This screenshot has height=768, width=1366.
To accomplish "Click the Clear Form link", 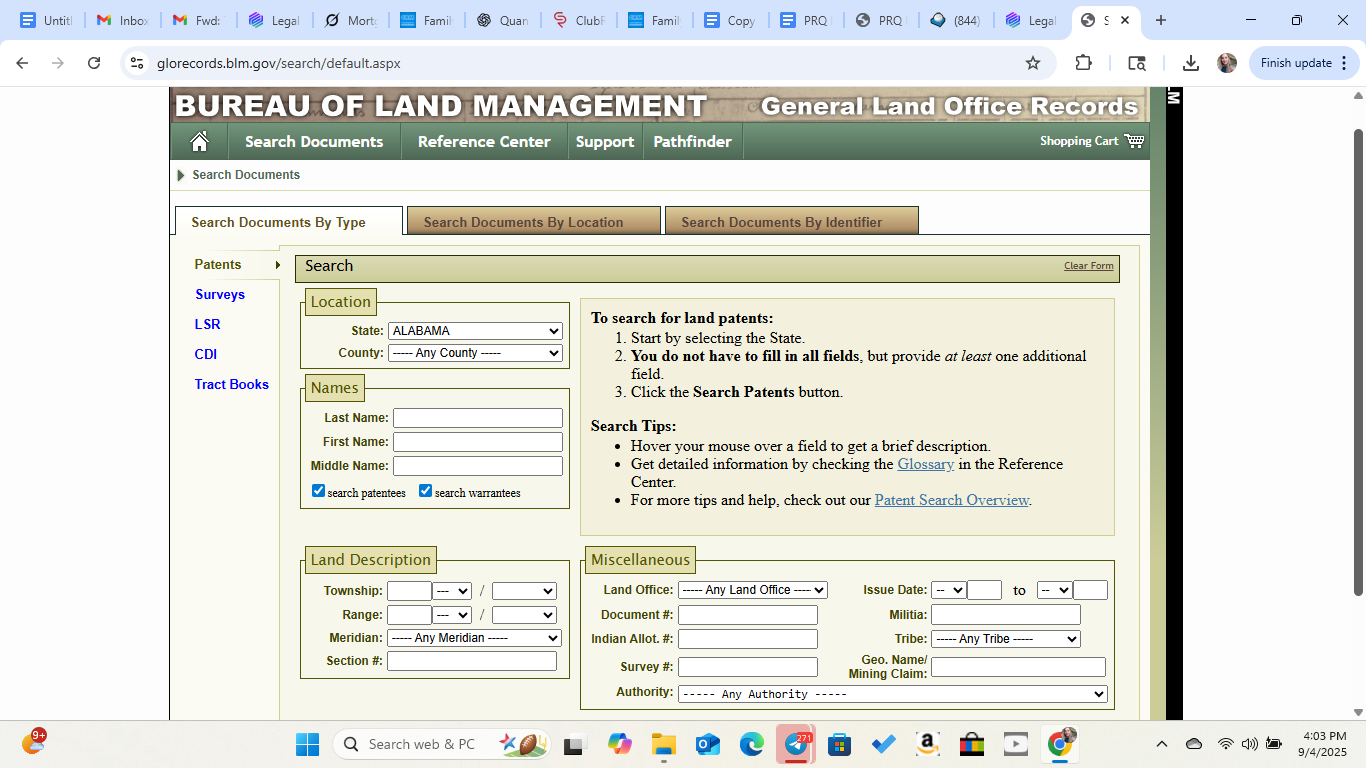I will 1088,266.
